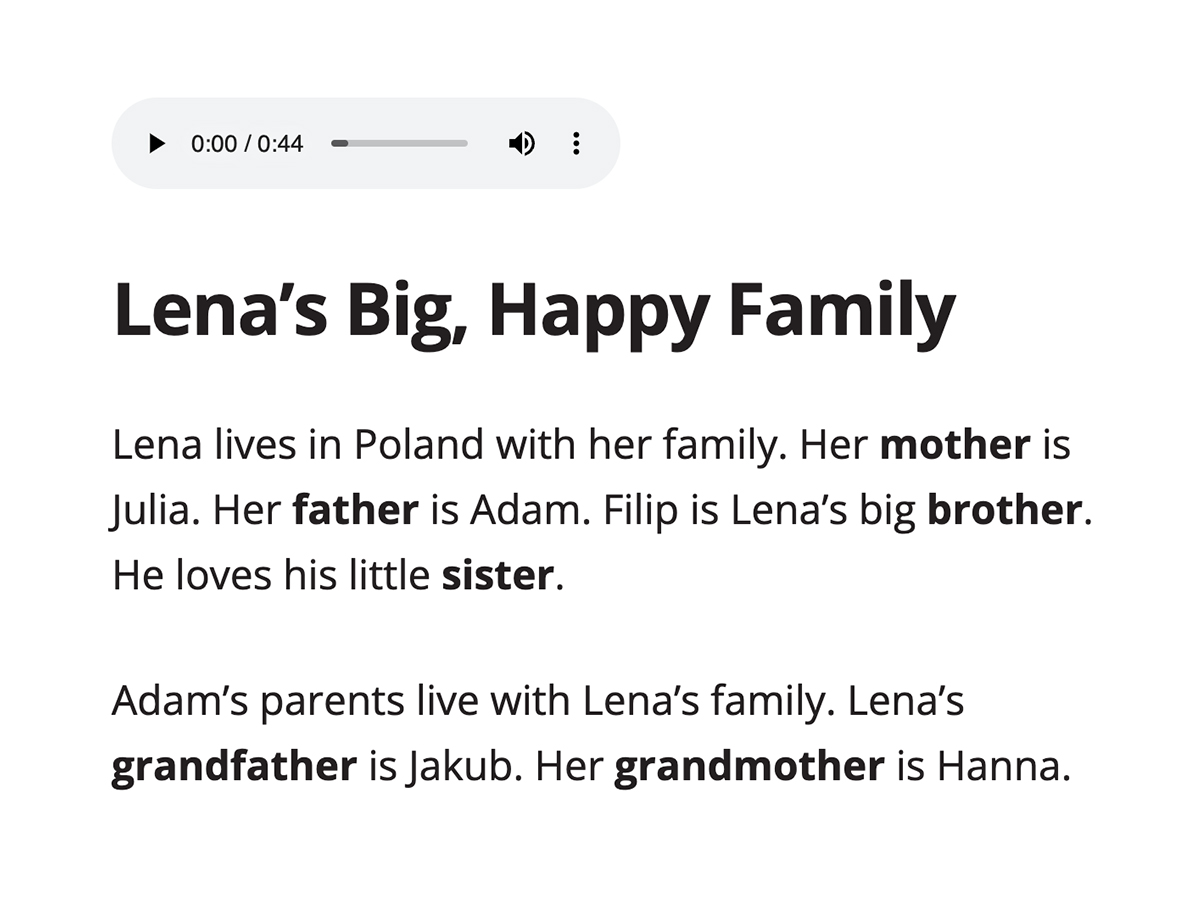
Task: Click the bold word grandmother
Action: click(x=749, y=767)
